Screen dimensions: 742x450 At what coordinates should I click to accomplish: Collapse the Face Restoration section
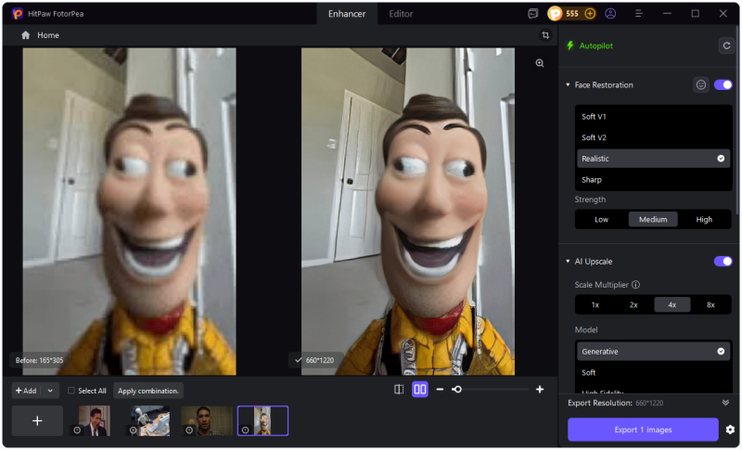[x=568, y=85]
